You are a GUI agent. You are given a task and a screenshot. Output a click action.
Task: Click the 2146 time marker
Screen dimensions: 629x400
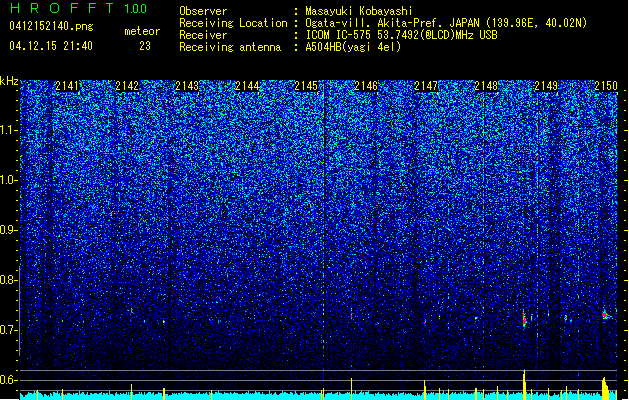366,86
